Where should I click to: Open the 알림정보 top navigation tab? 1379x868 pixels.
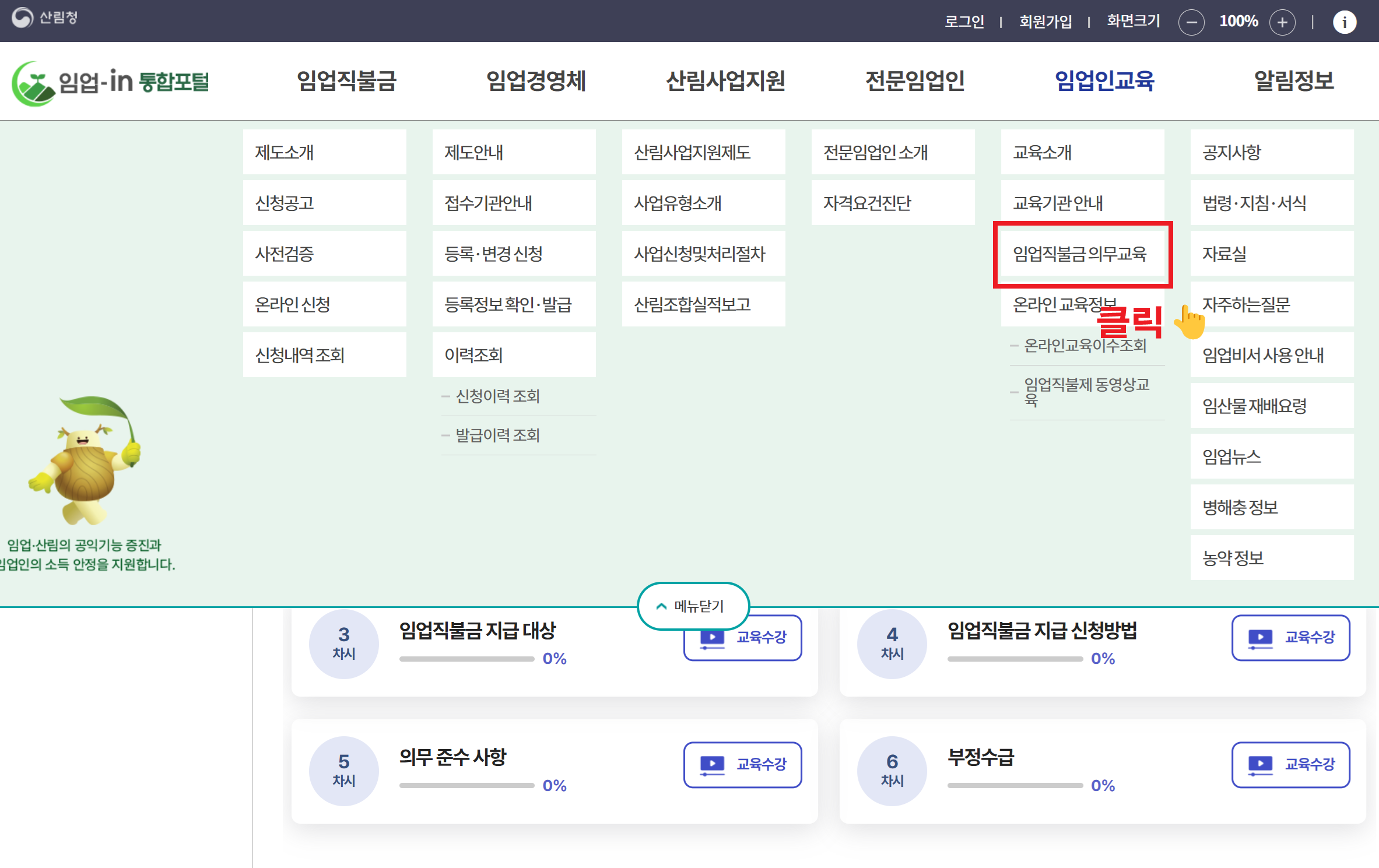click(x=1293, y=81)
